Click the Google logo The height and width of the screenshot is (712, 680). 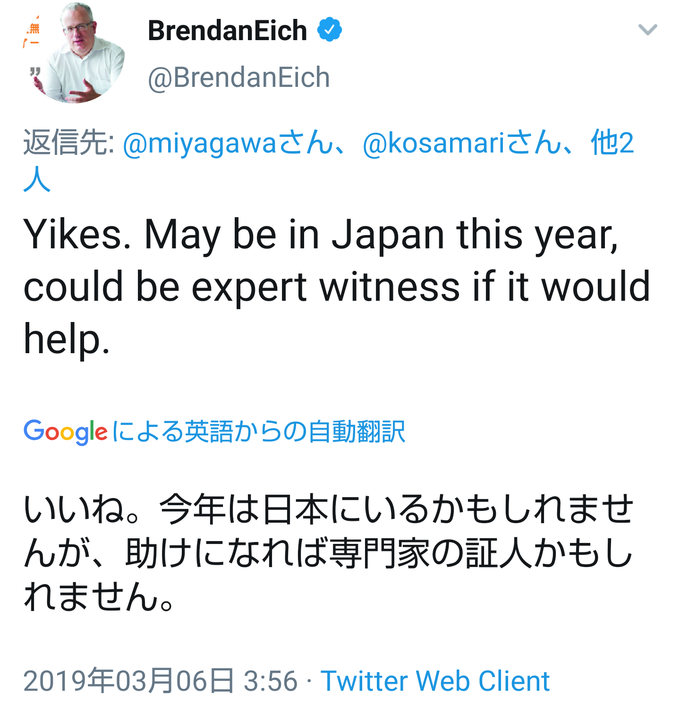[65, 431]
